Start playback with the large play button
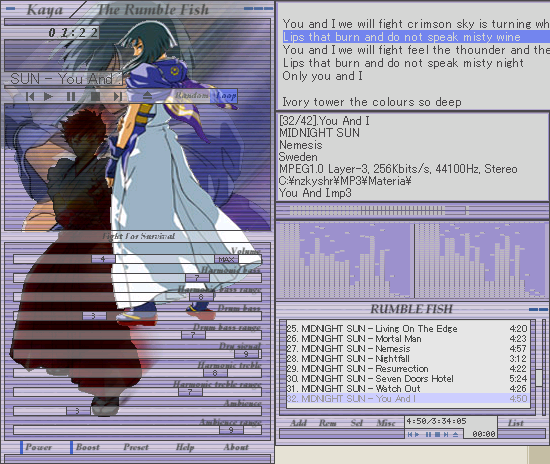This screenshot has width=550, height=464. click(49, 96)
